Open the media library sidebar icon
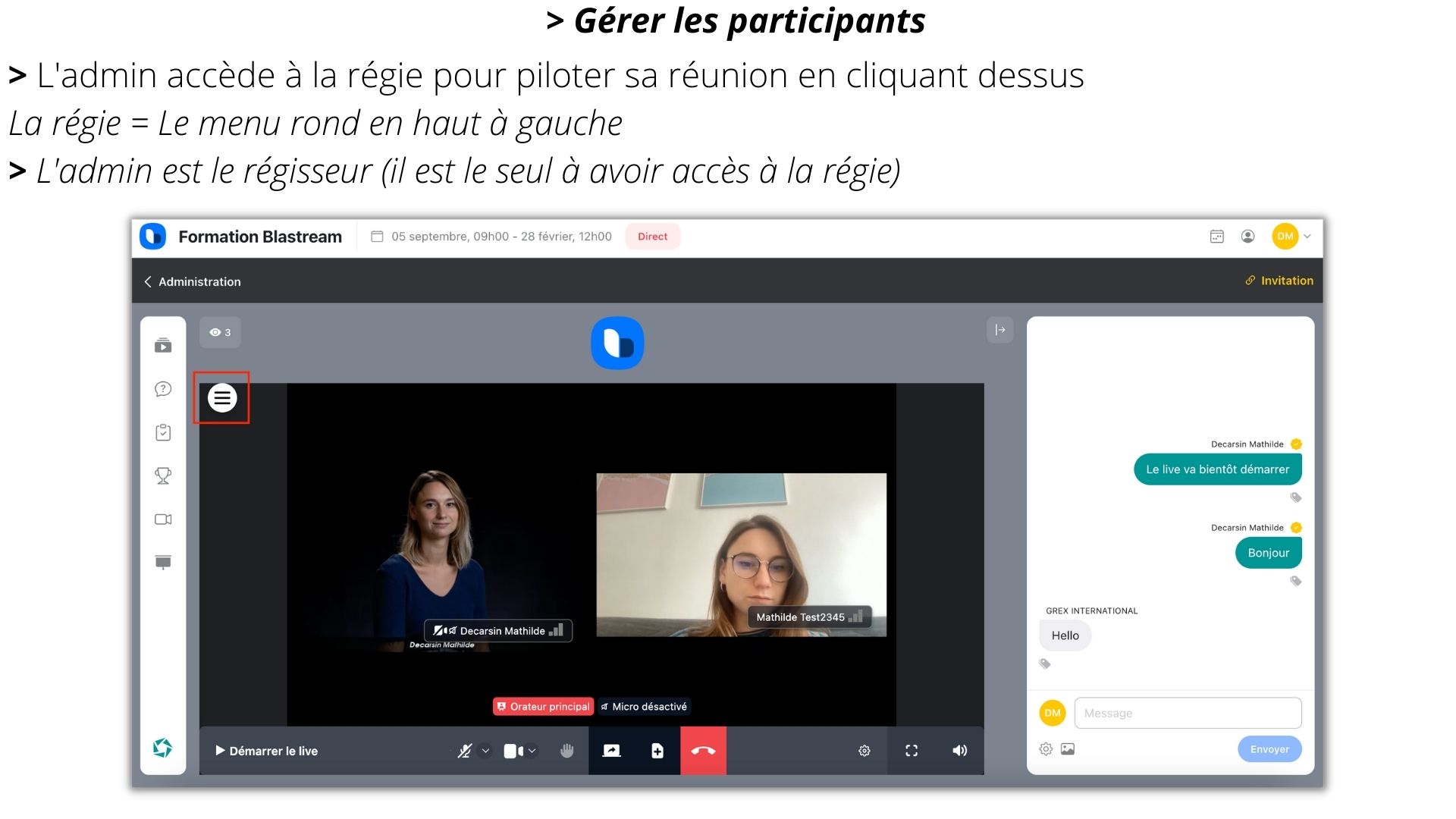 click(163, 346)
